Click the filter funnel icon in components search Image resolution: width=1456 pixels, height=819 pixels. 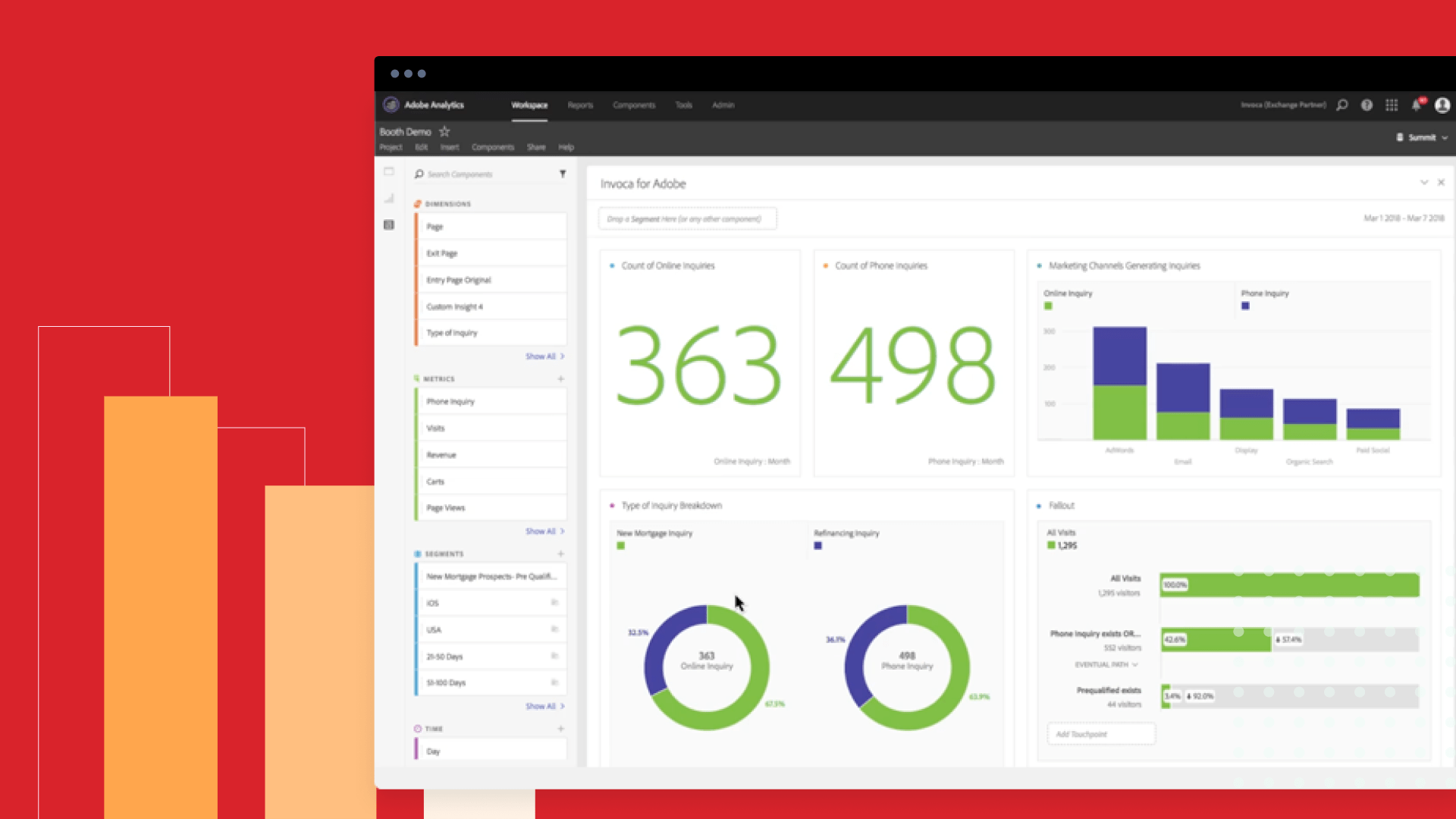pos(563,174)
